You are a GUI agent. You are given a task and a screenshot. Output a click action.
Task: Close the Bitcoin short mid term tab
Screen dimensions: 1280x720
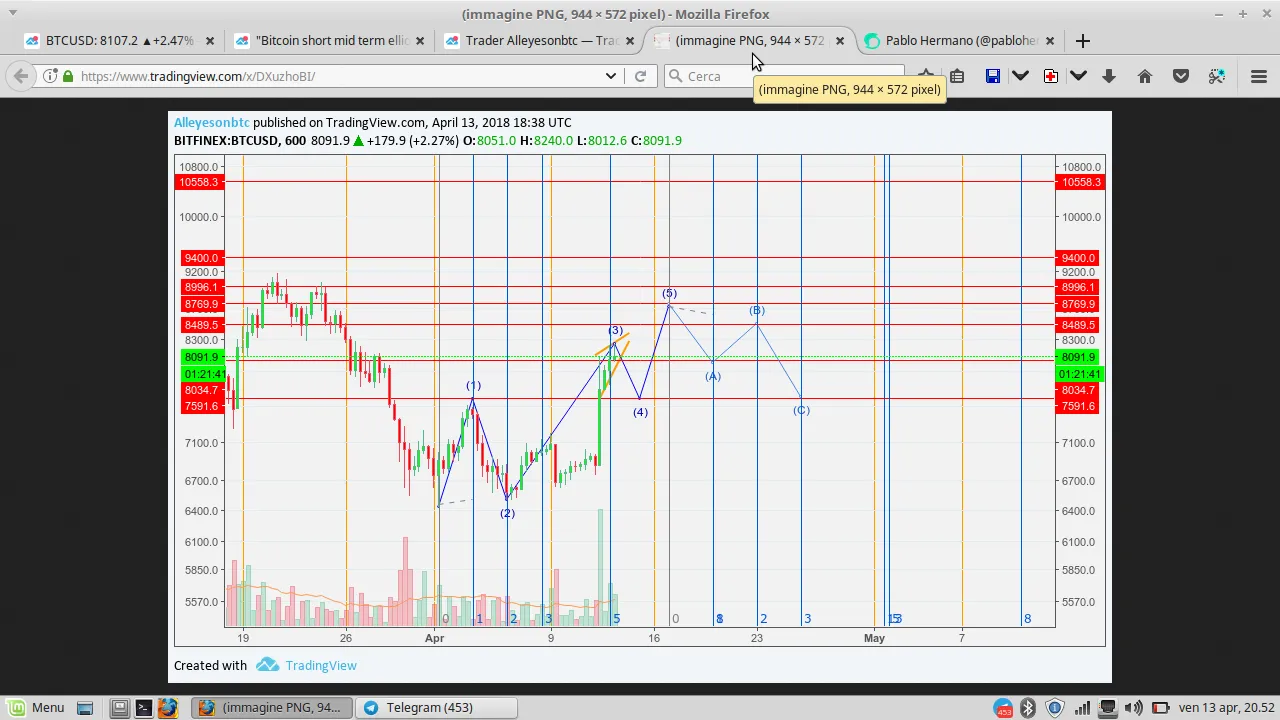pos(420,41)
